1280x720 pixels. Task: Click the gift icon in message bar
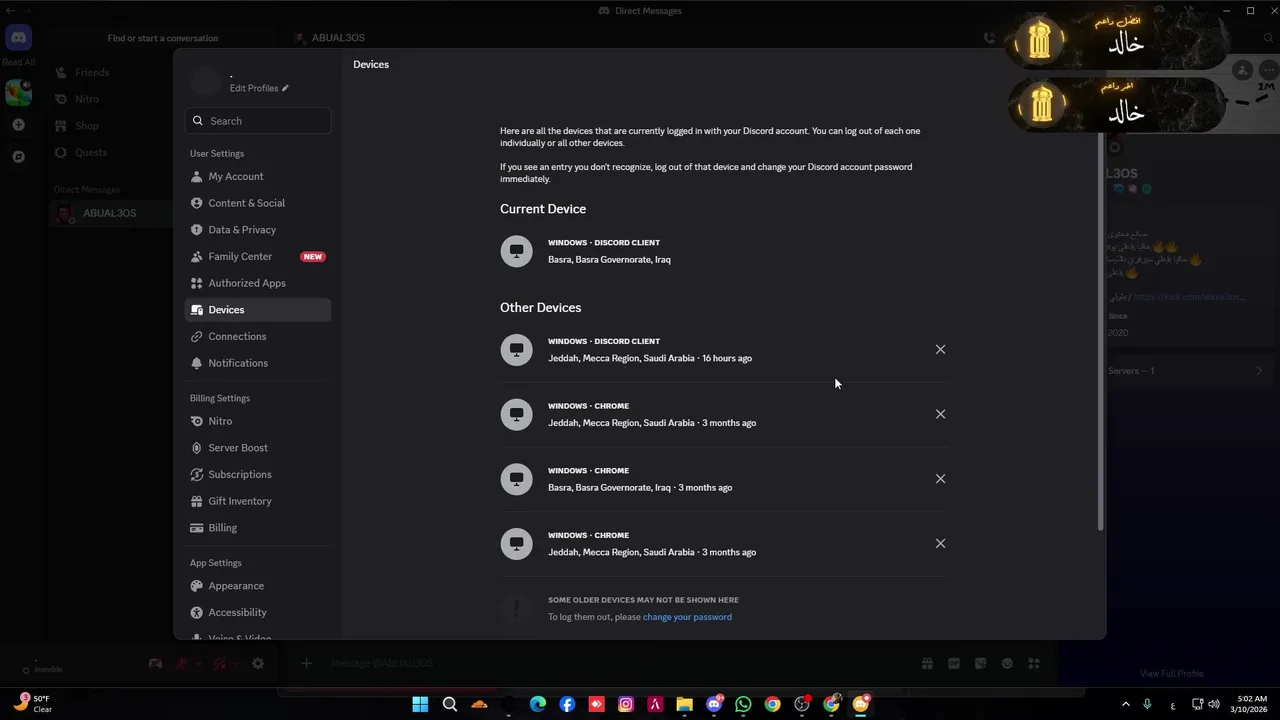[x=927, y=663]
